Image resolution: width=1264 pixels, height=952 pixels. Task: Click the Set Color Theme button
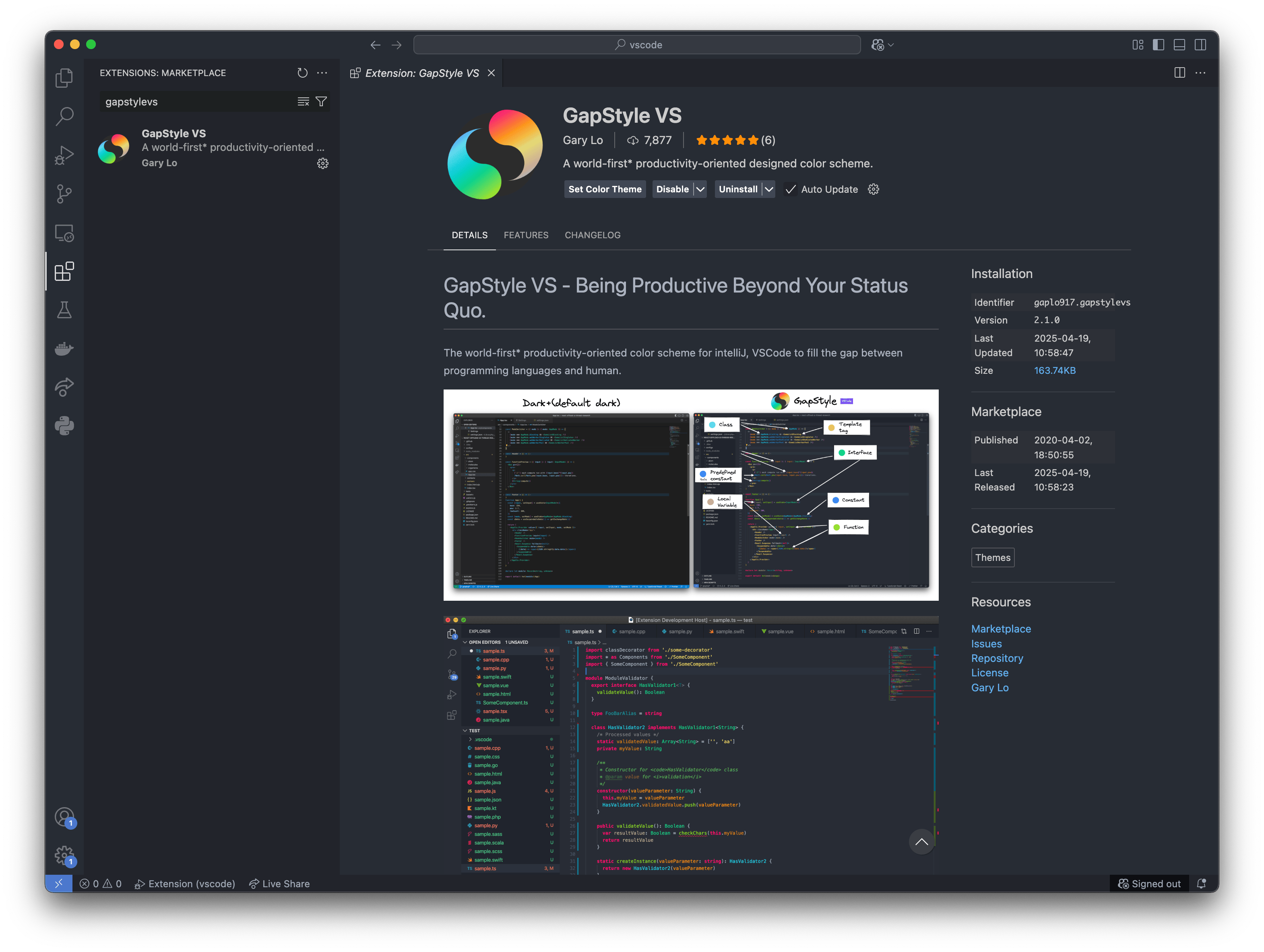tap(605, 189)
